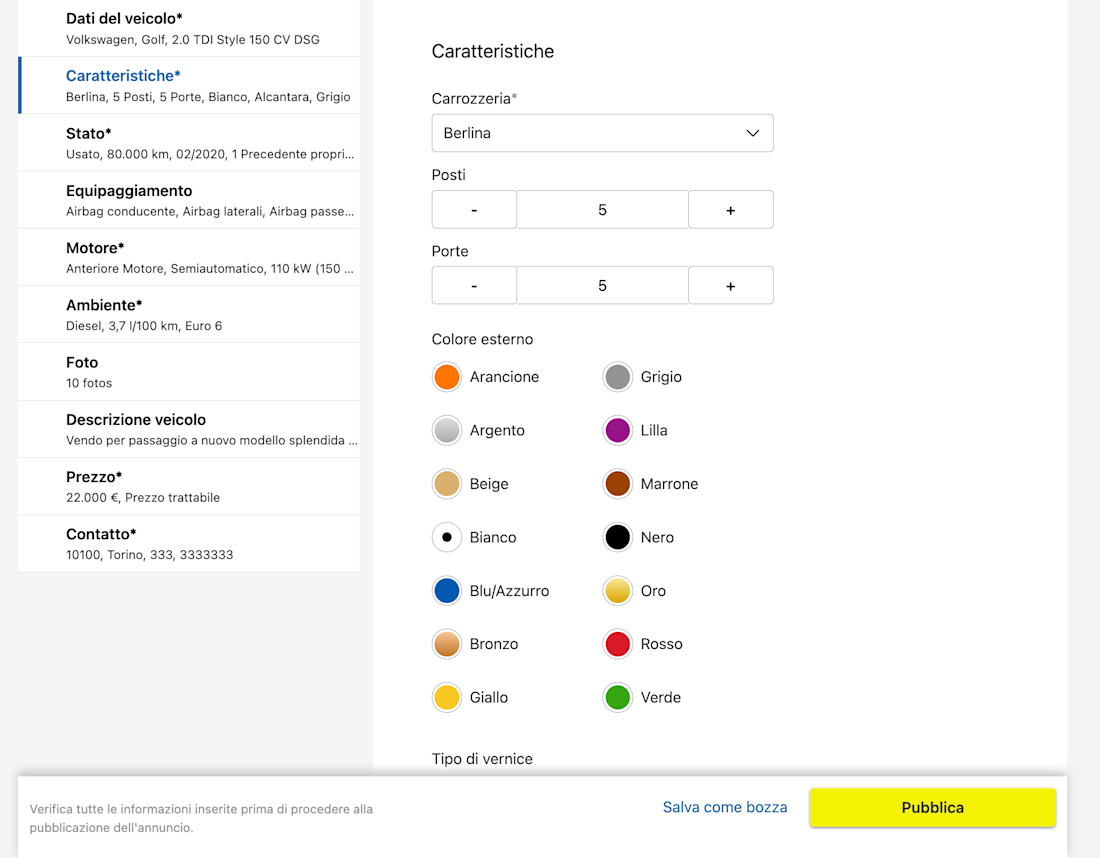Choose Blu/Azzurro exterior color
1100x858 pixels.
pyautogui.click(x=447, y=591)
